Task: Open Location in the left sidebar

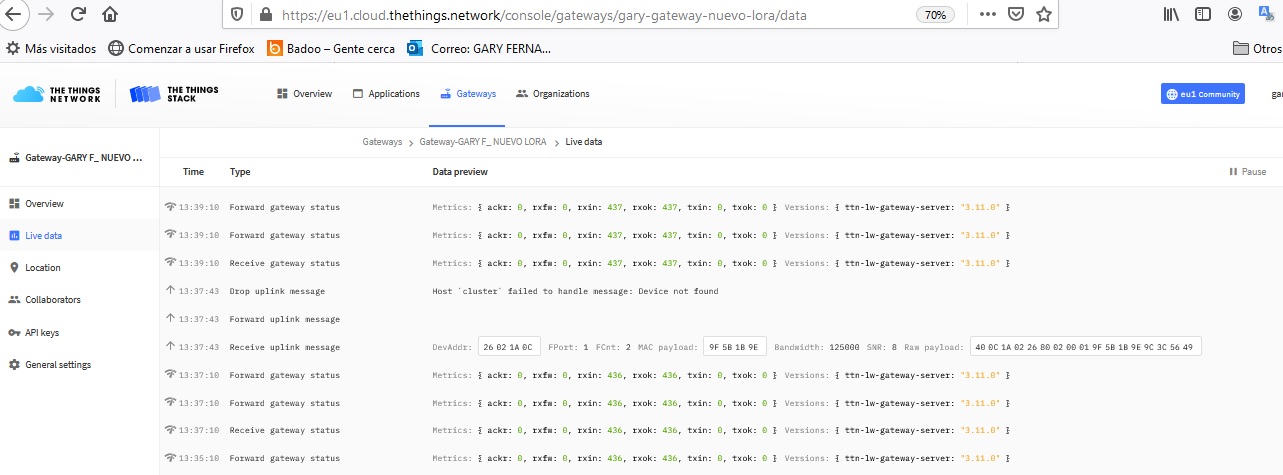Action: pos(42,268)
